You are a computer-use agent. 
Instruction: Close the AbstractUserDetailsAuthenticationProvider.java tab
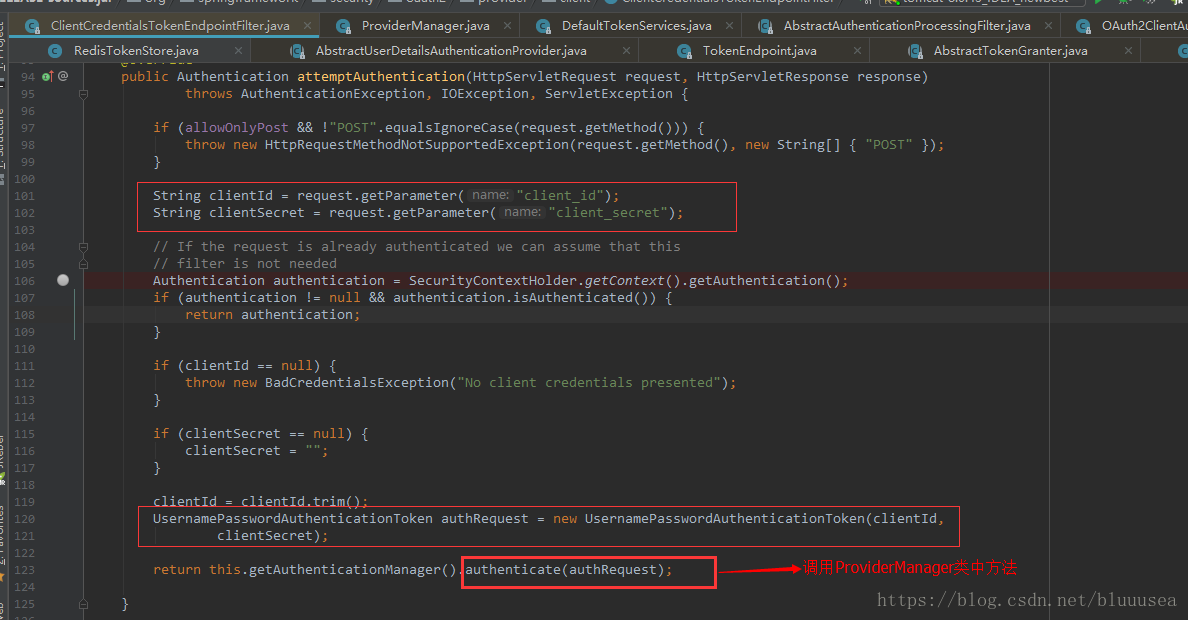coord(627,50)
